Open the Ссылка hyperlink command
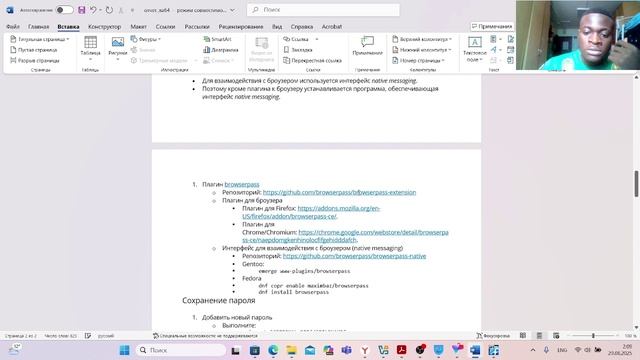The height and width of the screenshot is (360, 640). coord(296,39)
